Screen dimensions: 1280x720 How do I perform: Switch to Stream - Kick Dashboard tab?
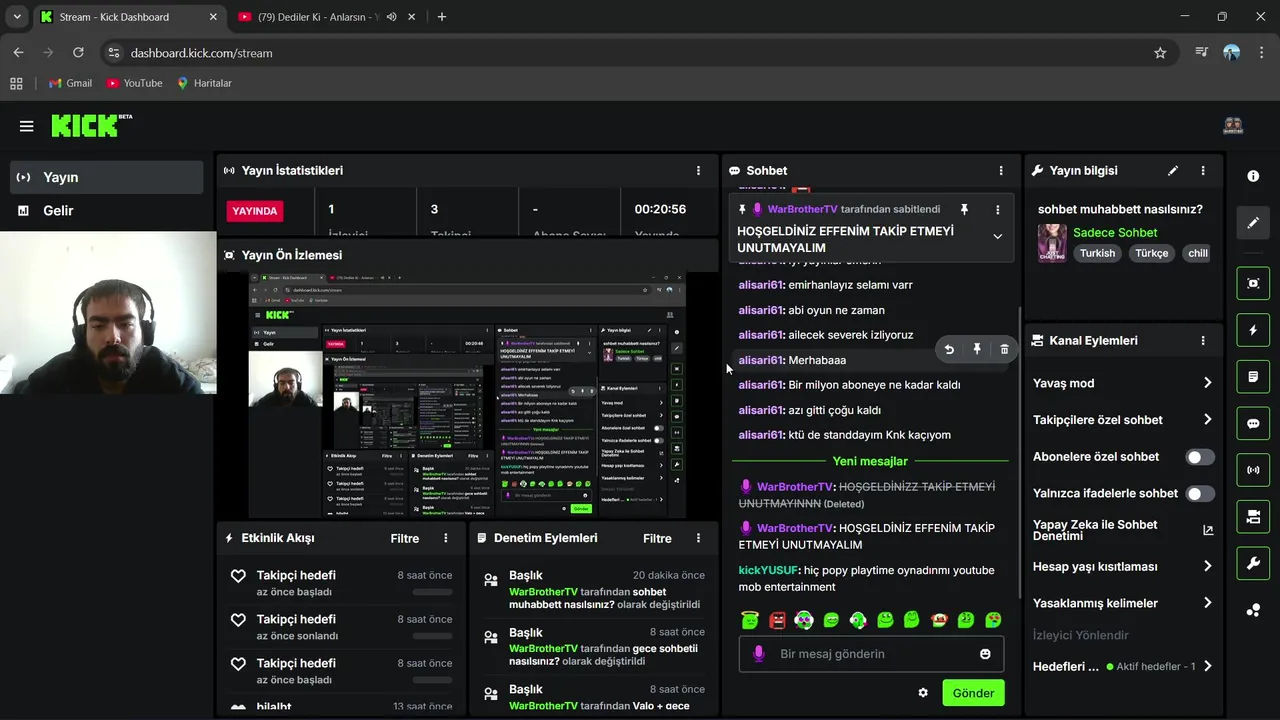coord(131,17)
